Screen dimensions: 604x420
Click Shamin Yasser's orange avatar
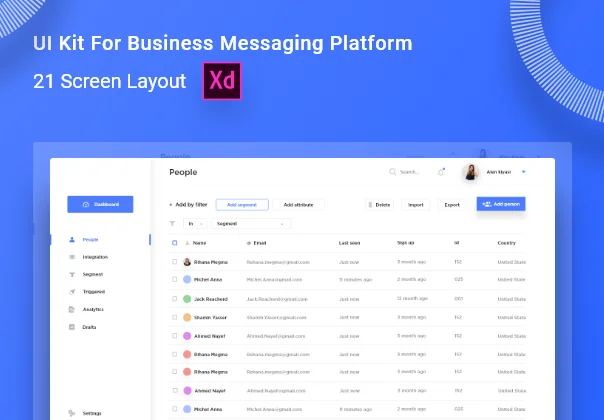point(187,318)
